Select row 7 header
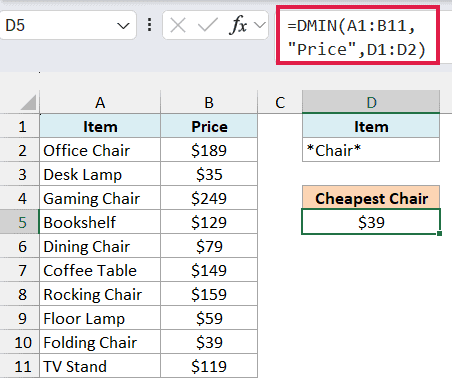Image resolution: width=452 pixels, height=378 pixels. click(x=20, y=270)
